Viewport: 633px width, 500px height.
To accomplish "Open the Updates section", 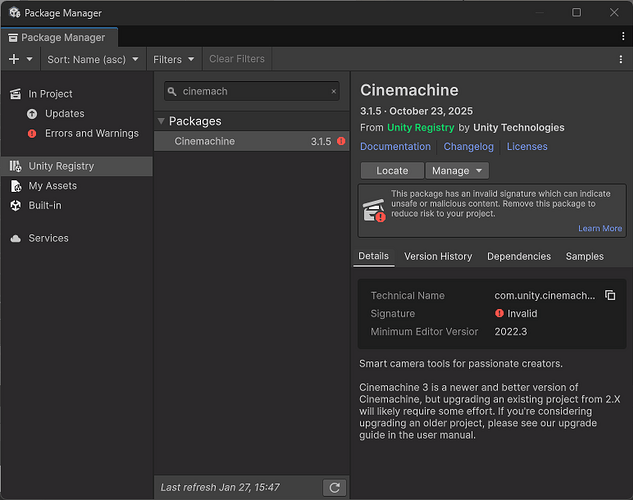I will [x=64, y=114].
